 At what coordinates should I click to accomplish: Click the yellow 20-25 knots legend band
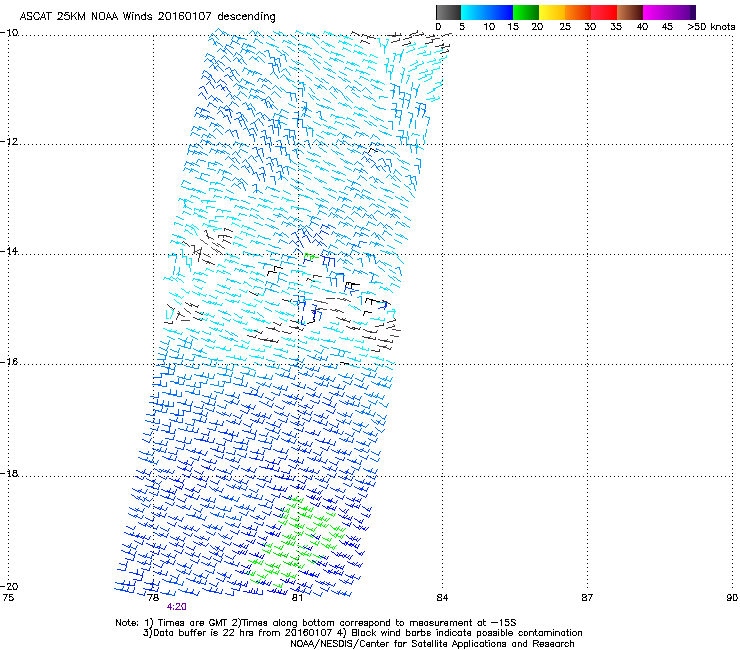pyautogui.click(x=552, y=12)
